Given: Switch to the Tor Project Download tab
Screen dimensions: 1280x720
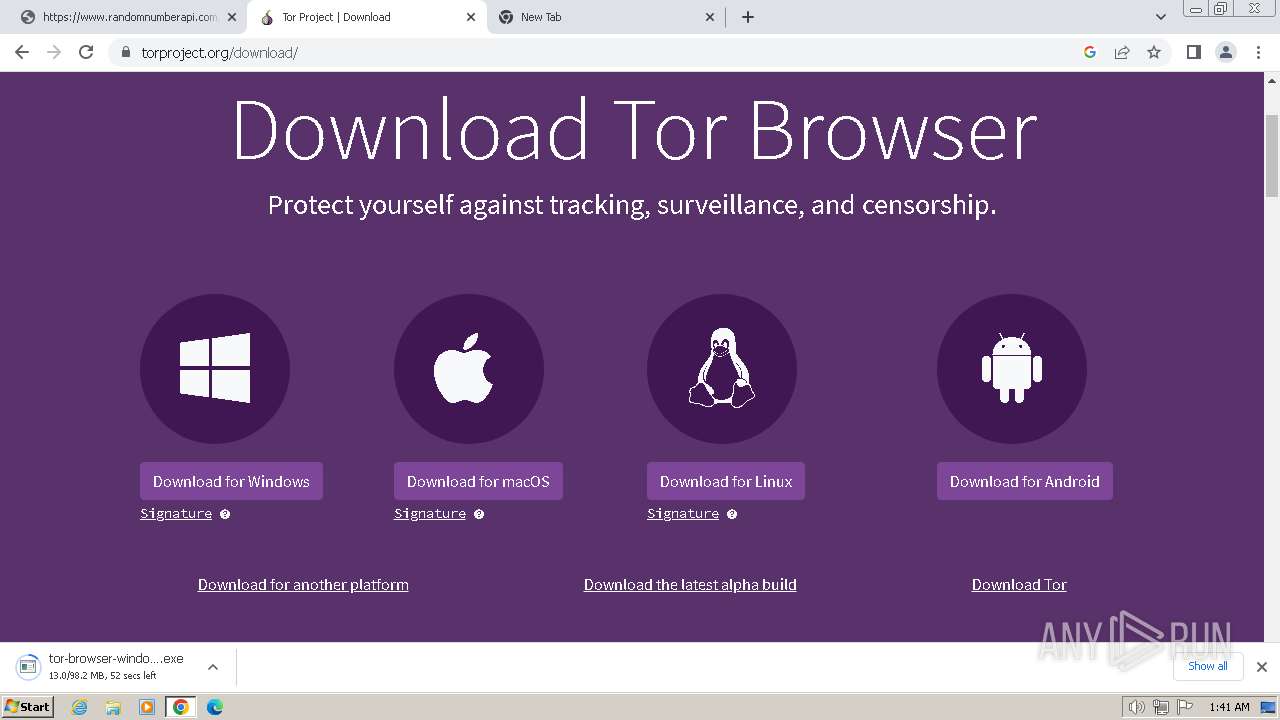Looking at the screenshot, I should [x=366, y=17].
